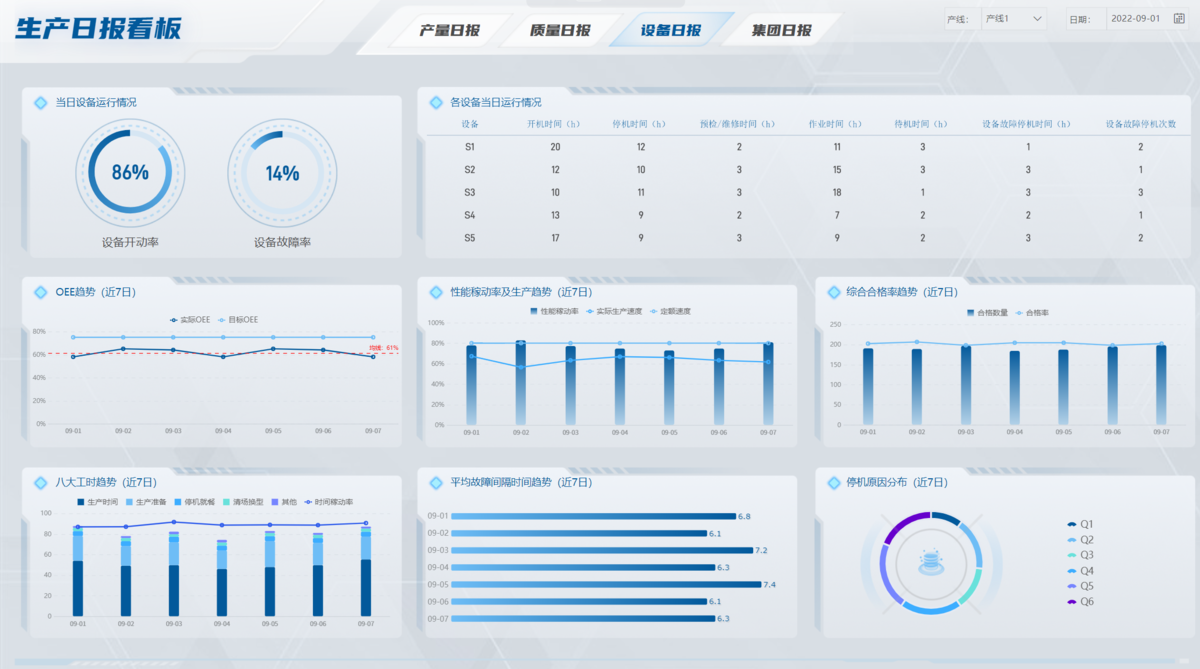The width and height of the screenshot is (1200, 669).
Task: Click center database icon in donut chart
Action: pos(931,562)
